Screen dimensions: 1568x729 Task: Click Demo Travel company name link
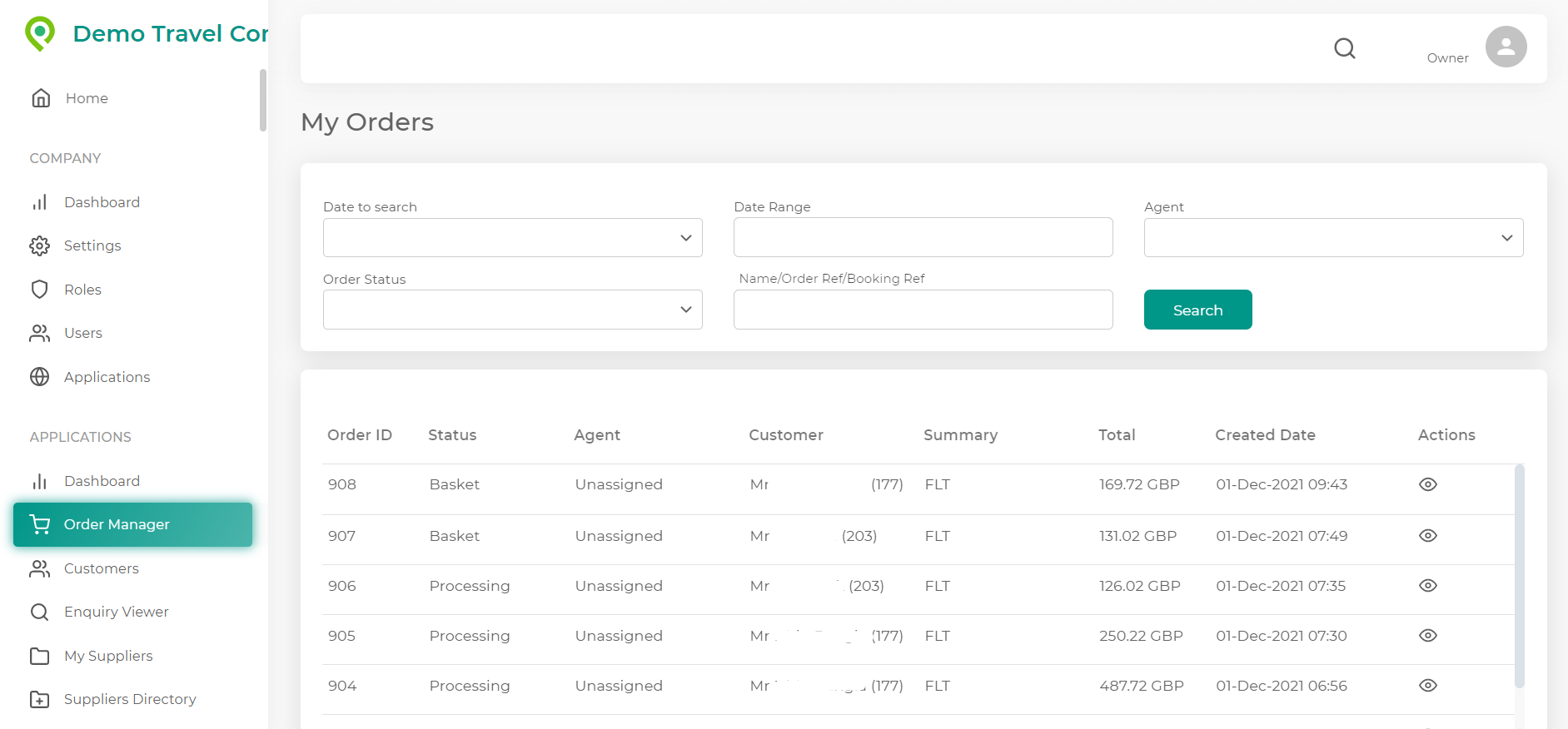click(x=171, y=33)
